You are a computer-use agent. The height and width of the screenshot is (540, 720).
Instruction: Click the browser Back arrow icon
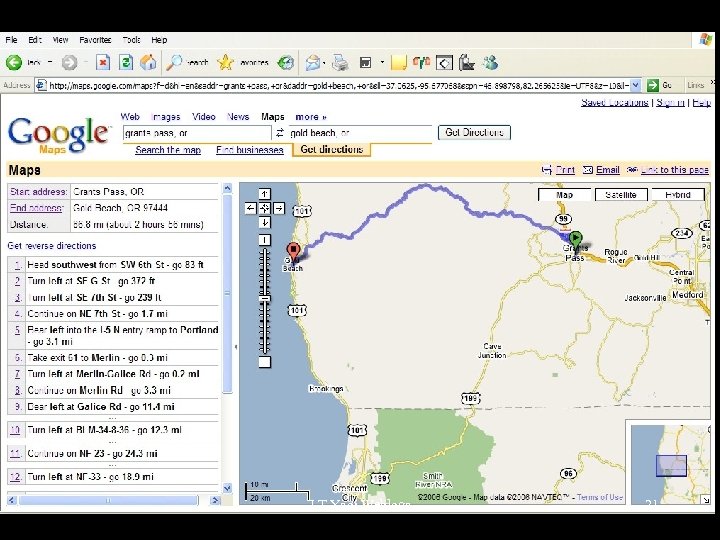14,62
